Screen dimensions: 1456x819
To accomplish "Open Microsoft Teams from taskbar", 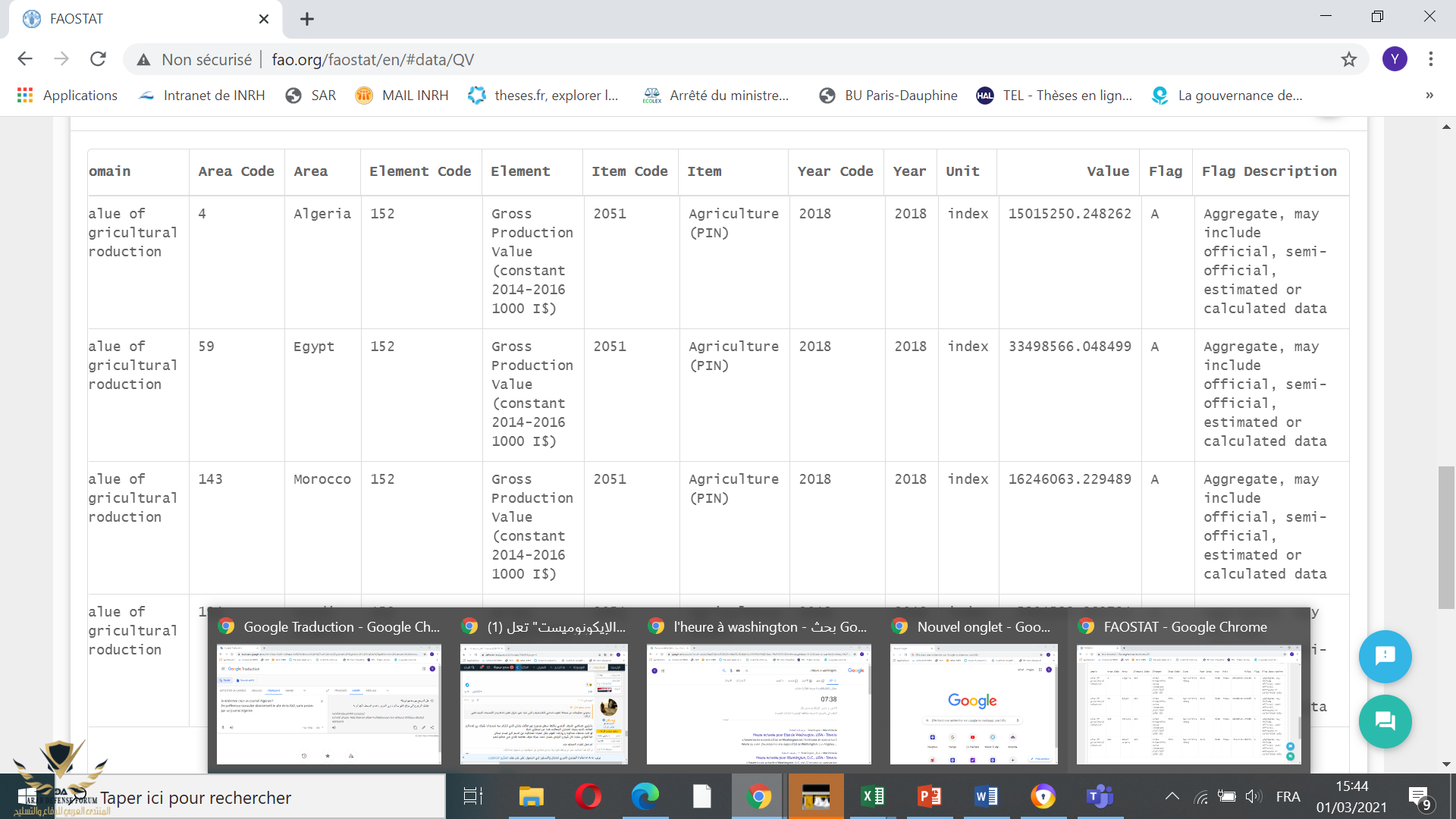I will click(1100, 796).
